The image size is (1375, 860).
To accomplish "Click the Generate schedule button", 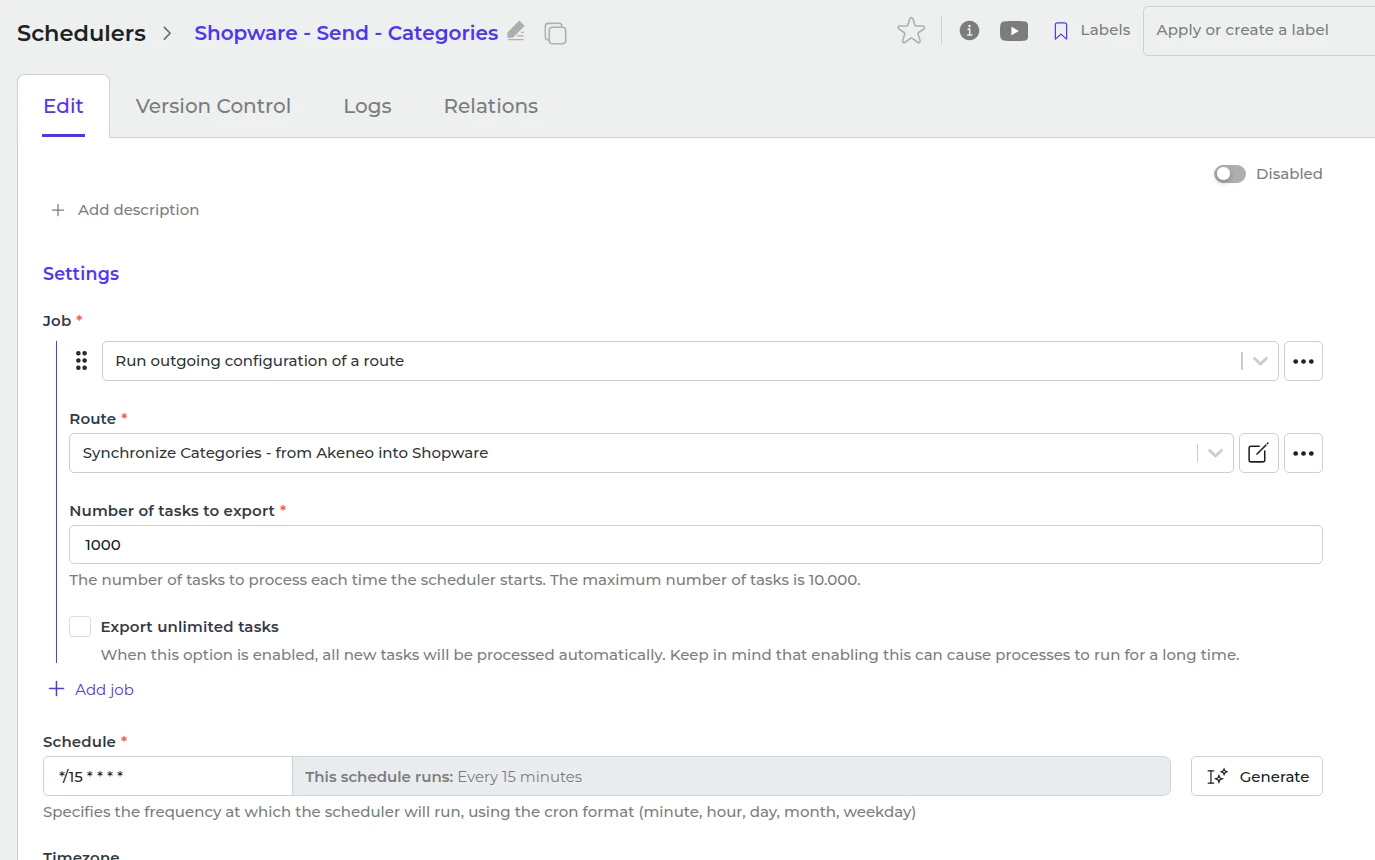I will click(x=1257, y=776).
